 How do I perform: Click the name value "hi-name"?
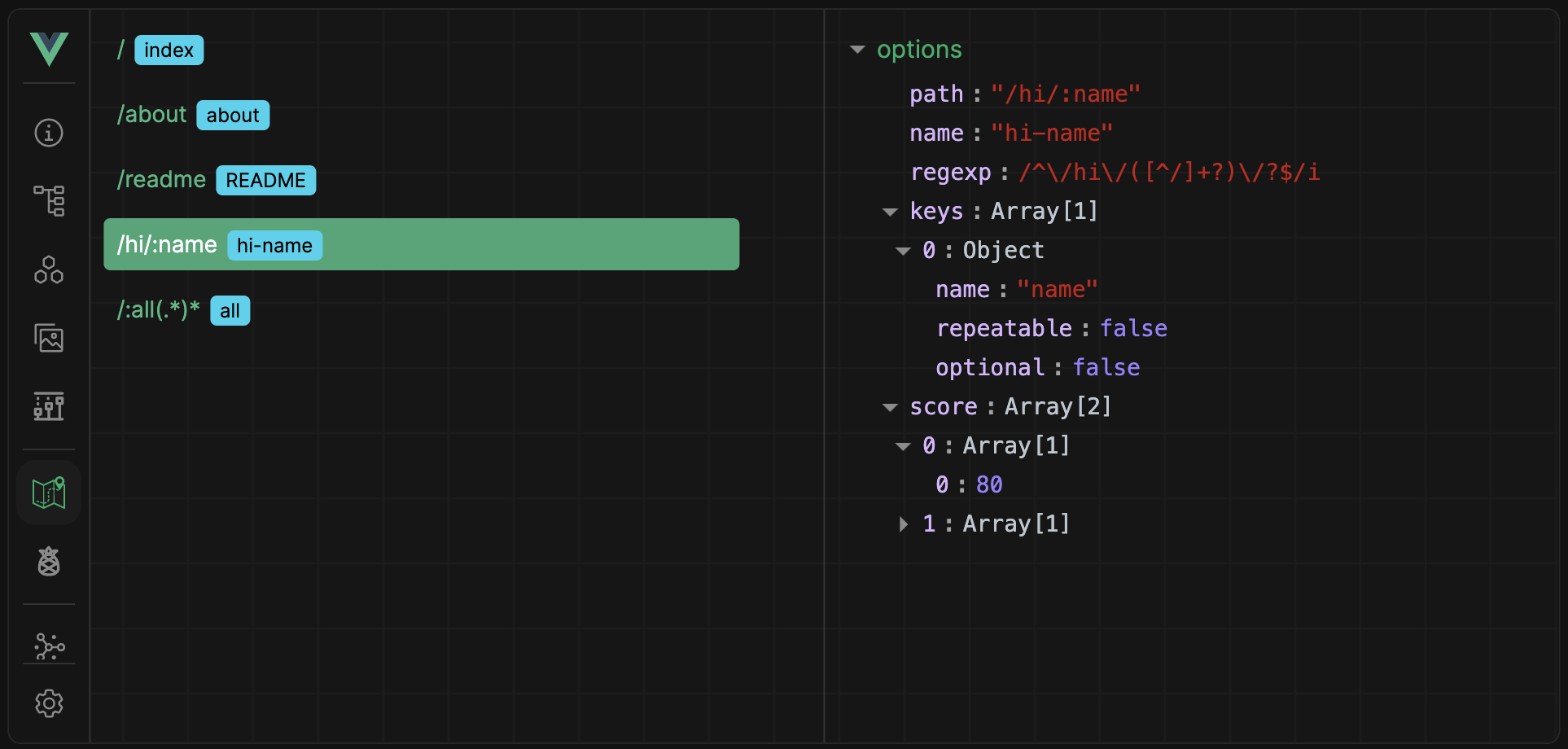click(1052, 134)
